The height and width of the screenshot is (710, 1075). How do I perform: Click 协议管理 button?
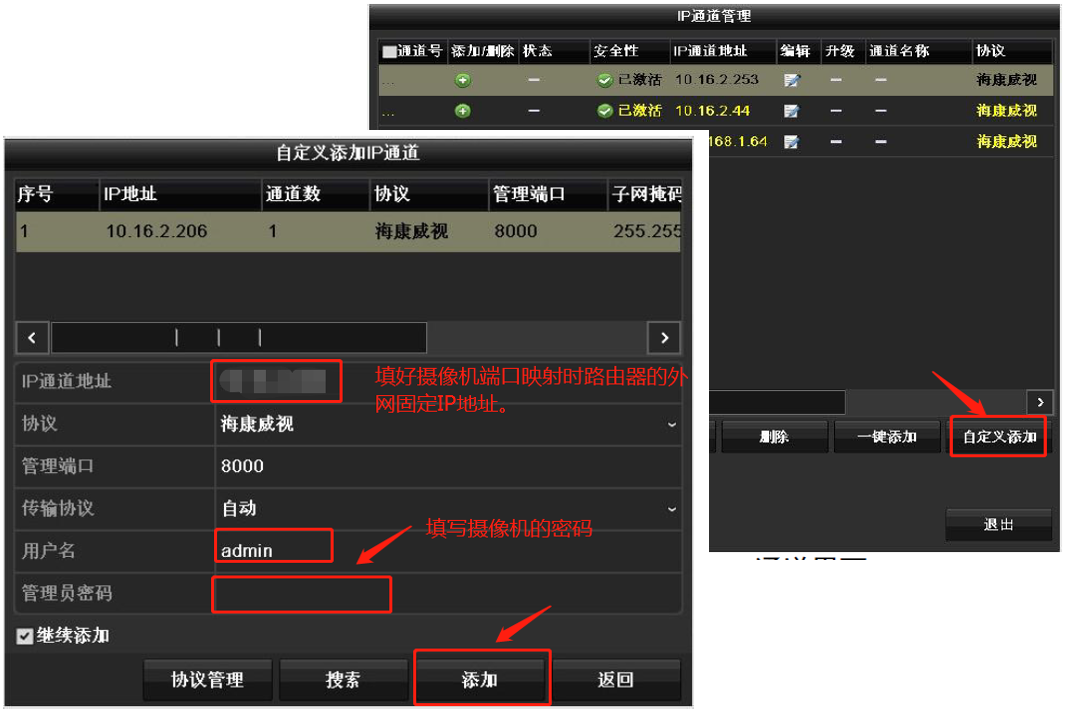click(x=207, y=680)
